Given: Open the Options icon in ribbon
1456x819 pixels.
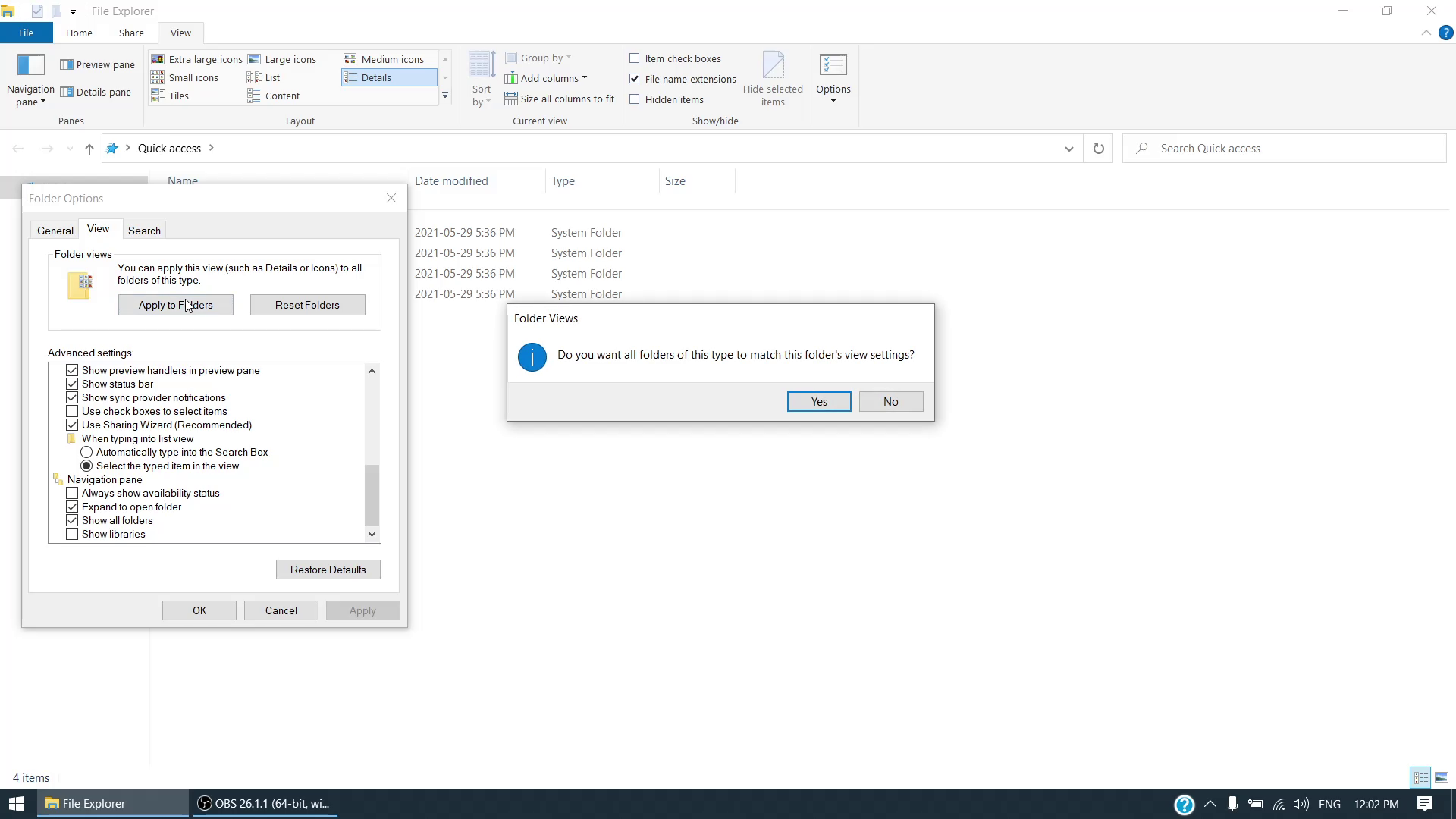Looking at the screenshot, I should click(833, 67).
